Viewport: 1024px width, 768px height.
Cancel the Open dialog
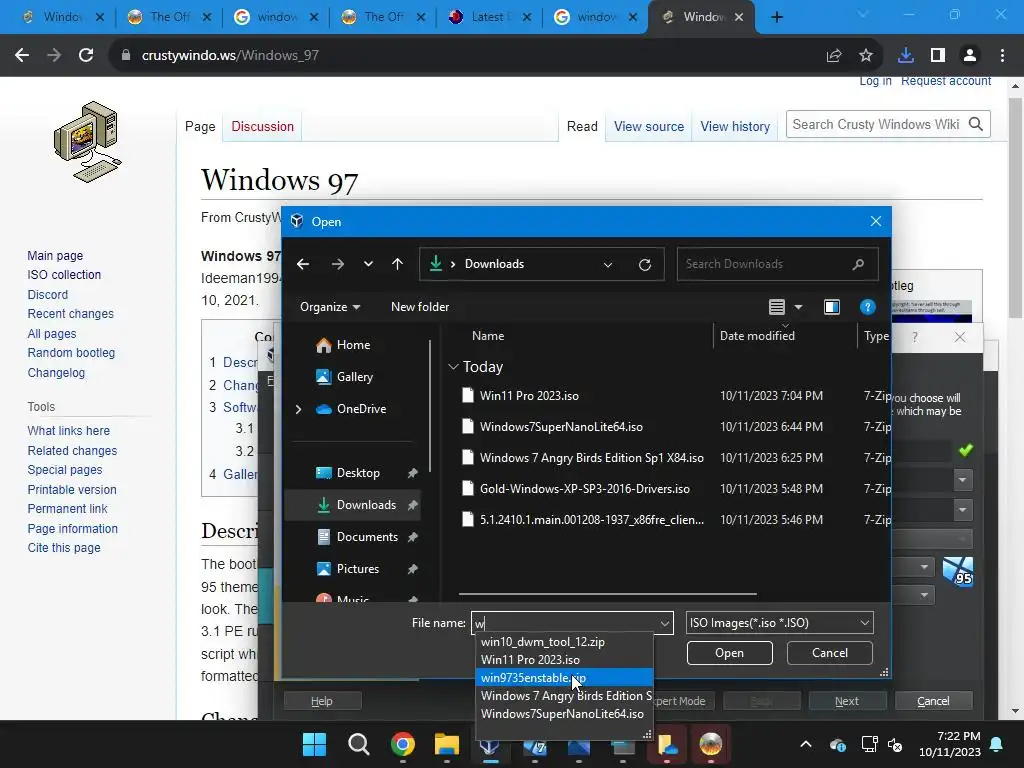pos(829,653)
